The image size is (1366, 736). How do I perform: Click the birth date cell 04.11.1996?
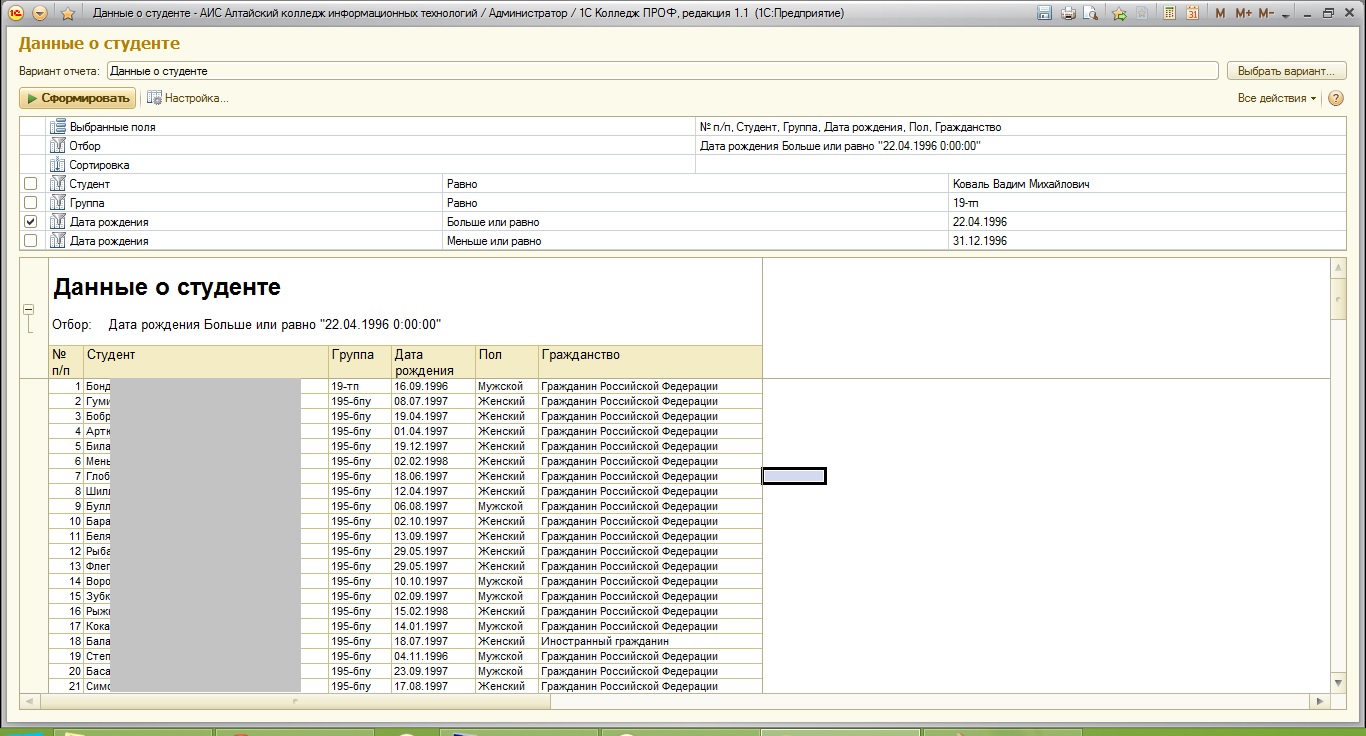point(433,656)
